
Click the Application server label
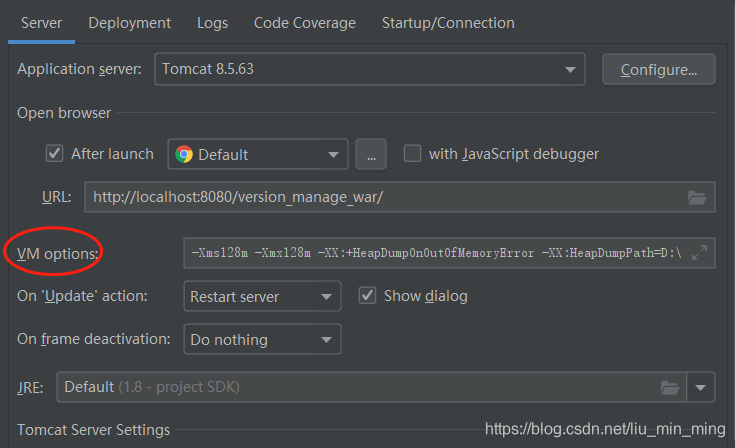coord(79,69)
